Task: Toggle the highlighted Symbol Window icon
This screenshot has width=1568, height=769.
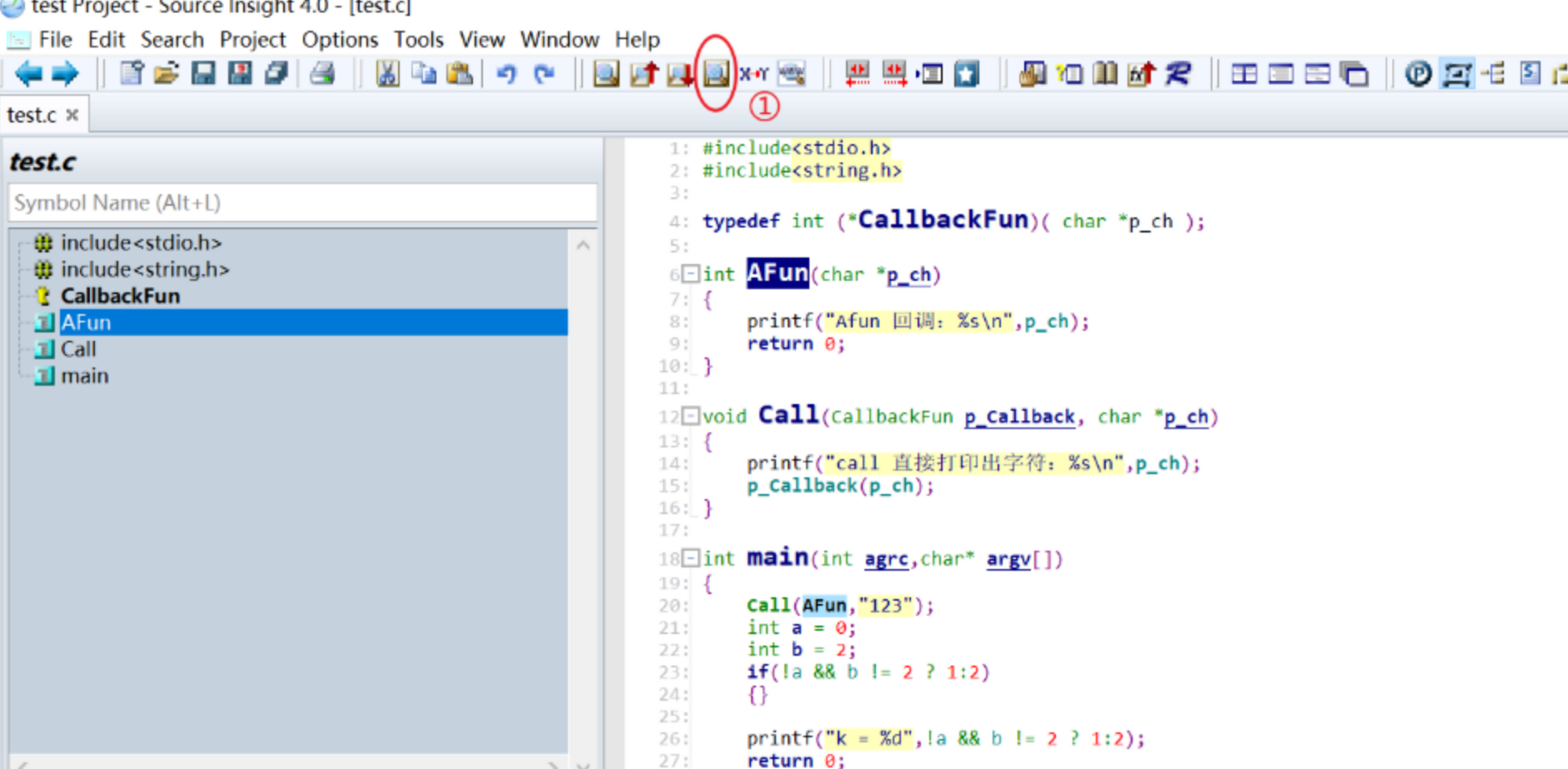Action: tap(1456, 74)
